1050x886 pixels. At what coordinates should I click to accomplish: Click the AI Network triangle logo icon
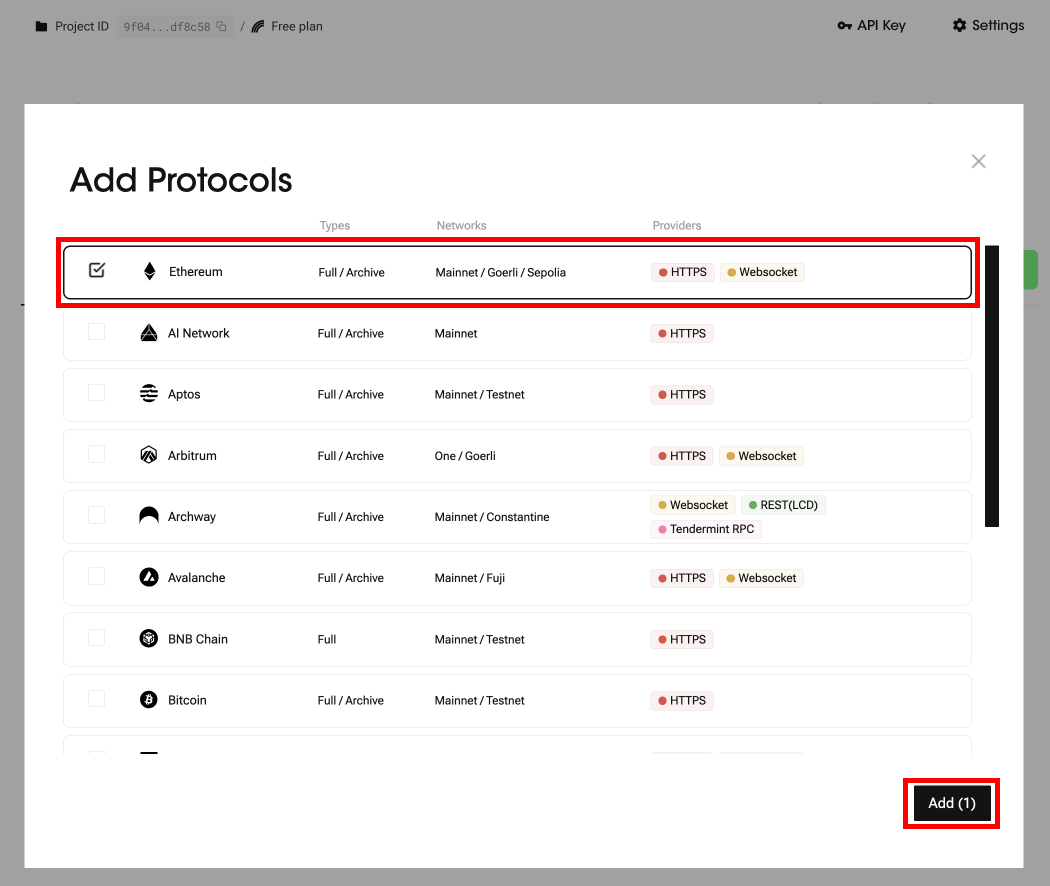pos(149,333)
